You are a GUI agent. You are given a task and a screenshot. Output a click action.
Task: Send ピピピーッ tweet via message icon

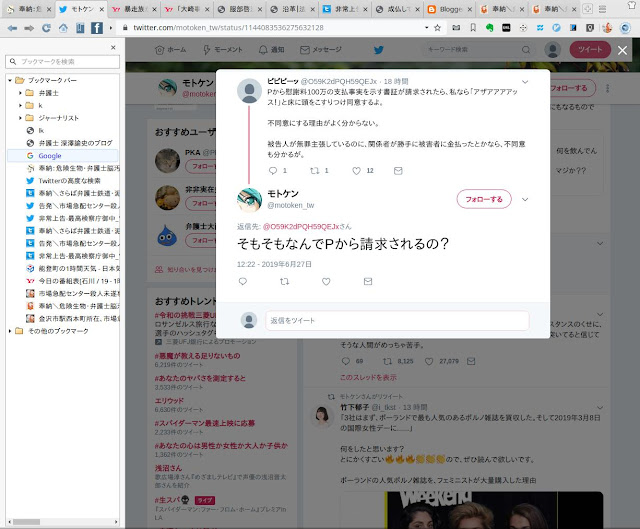[x=398, y=171]
